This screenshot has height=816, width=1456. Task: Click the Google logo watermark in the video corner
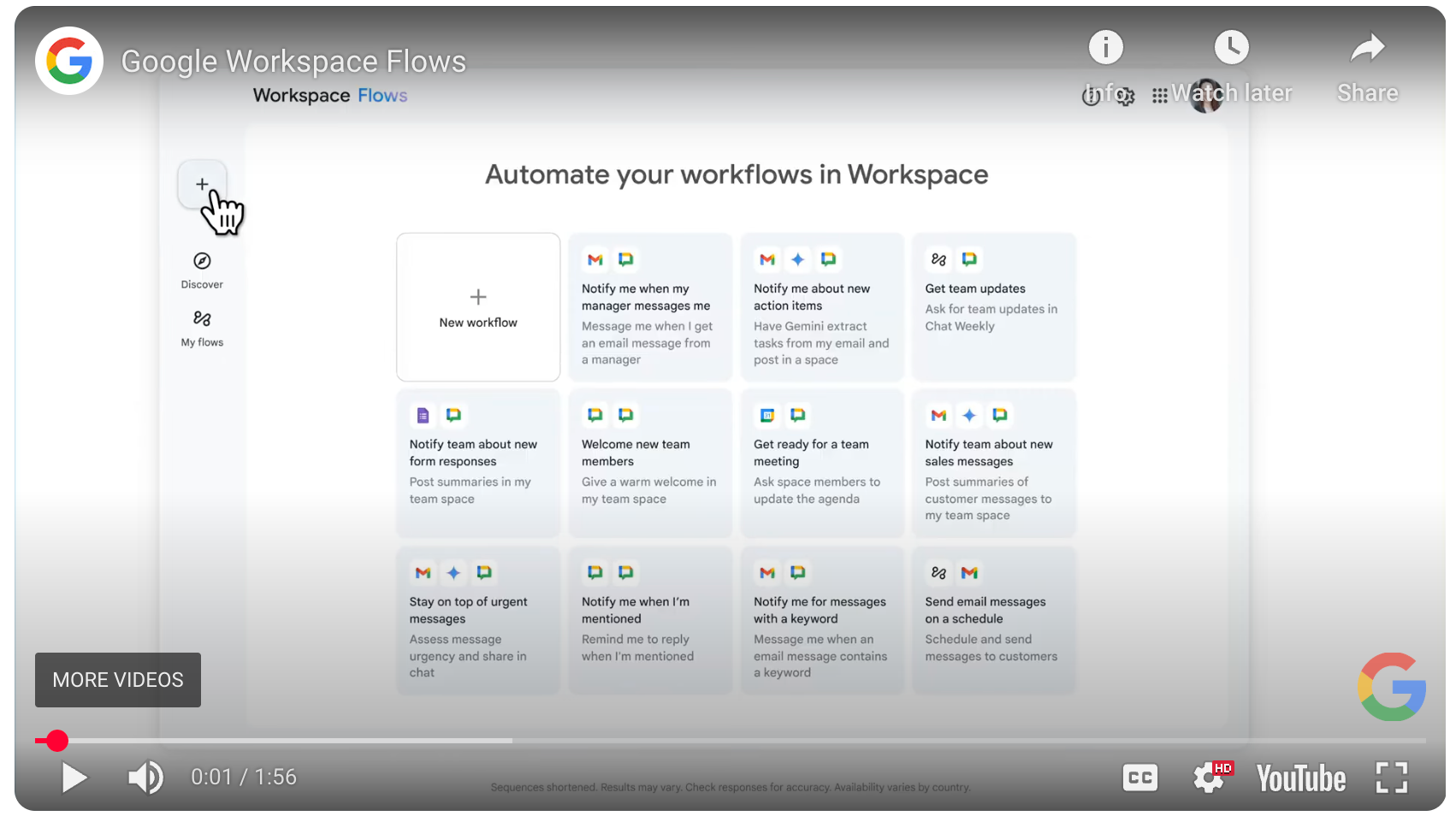coord(1392,686)
